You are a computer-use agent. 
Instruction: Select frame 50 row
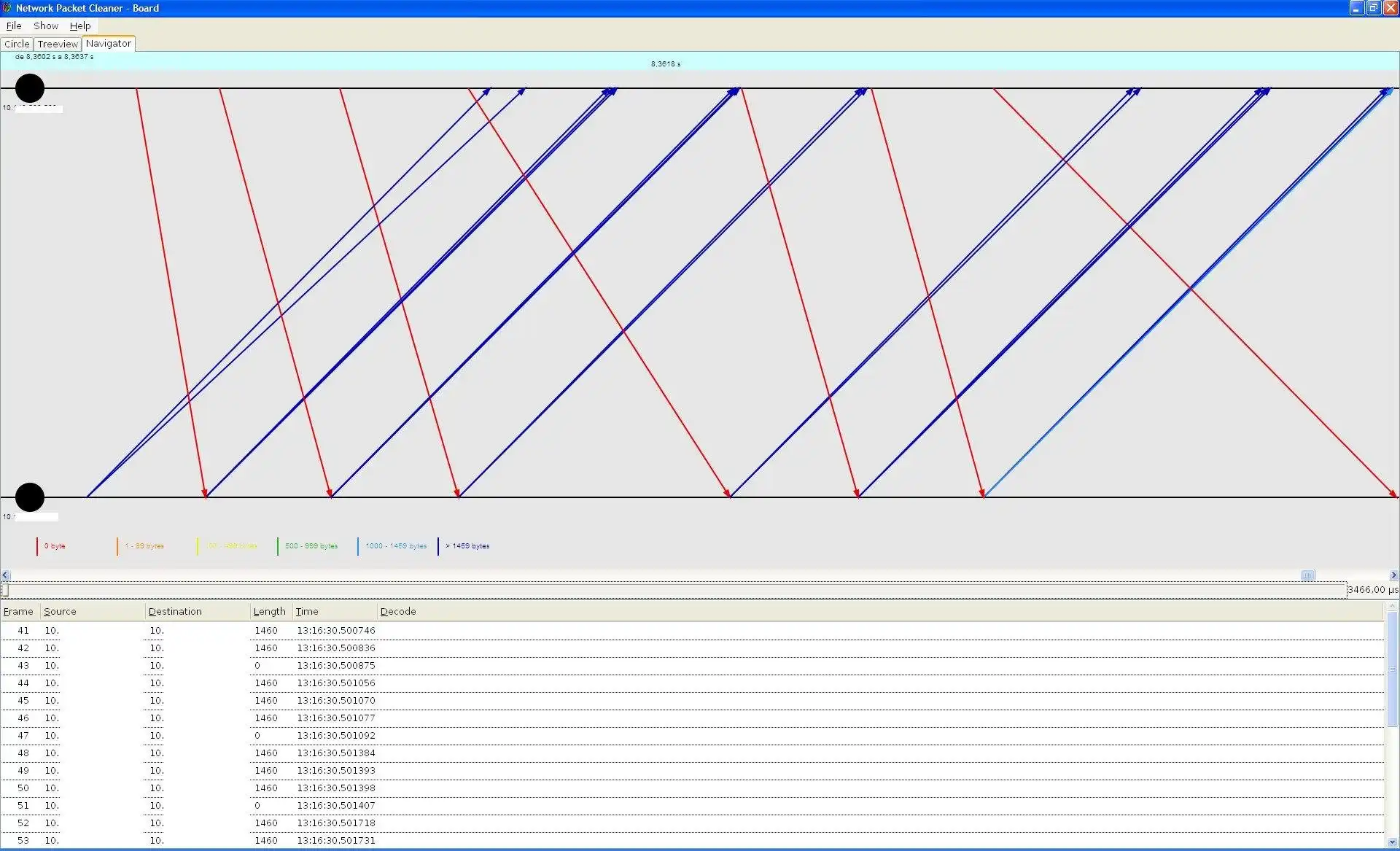(x=692, y=788)
